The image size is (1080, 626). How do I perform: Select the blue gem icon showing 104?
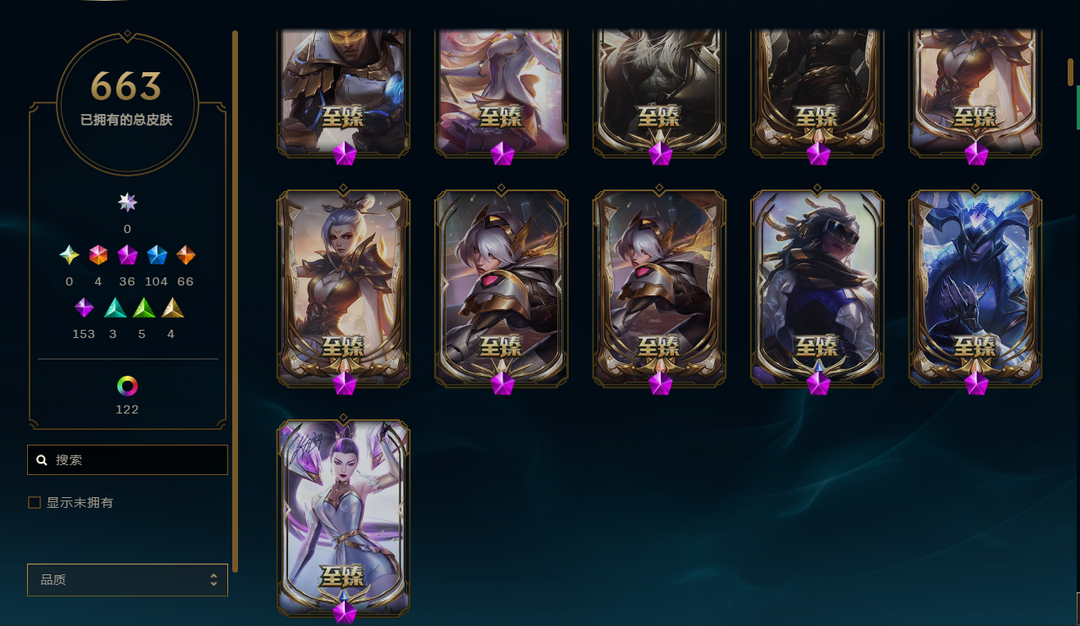157,255
